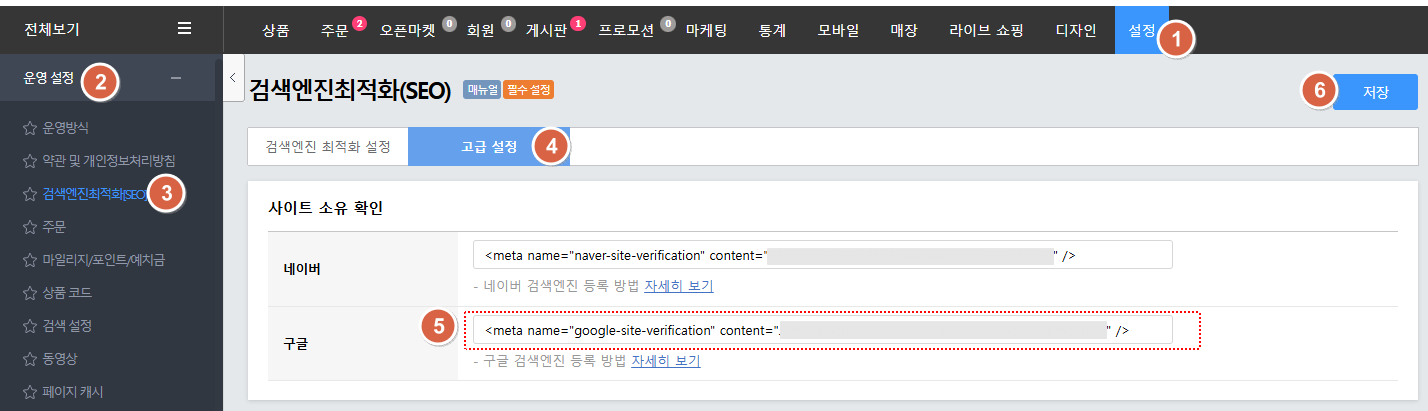Open the 게시판 menu
This screenshot has width=1428, height=411.
pyautogui.click(x=546, y=31)
